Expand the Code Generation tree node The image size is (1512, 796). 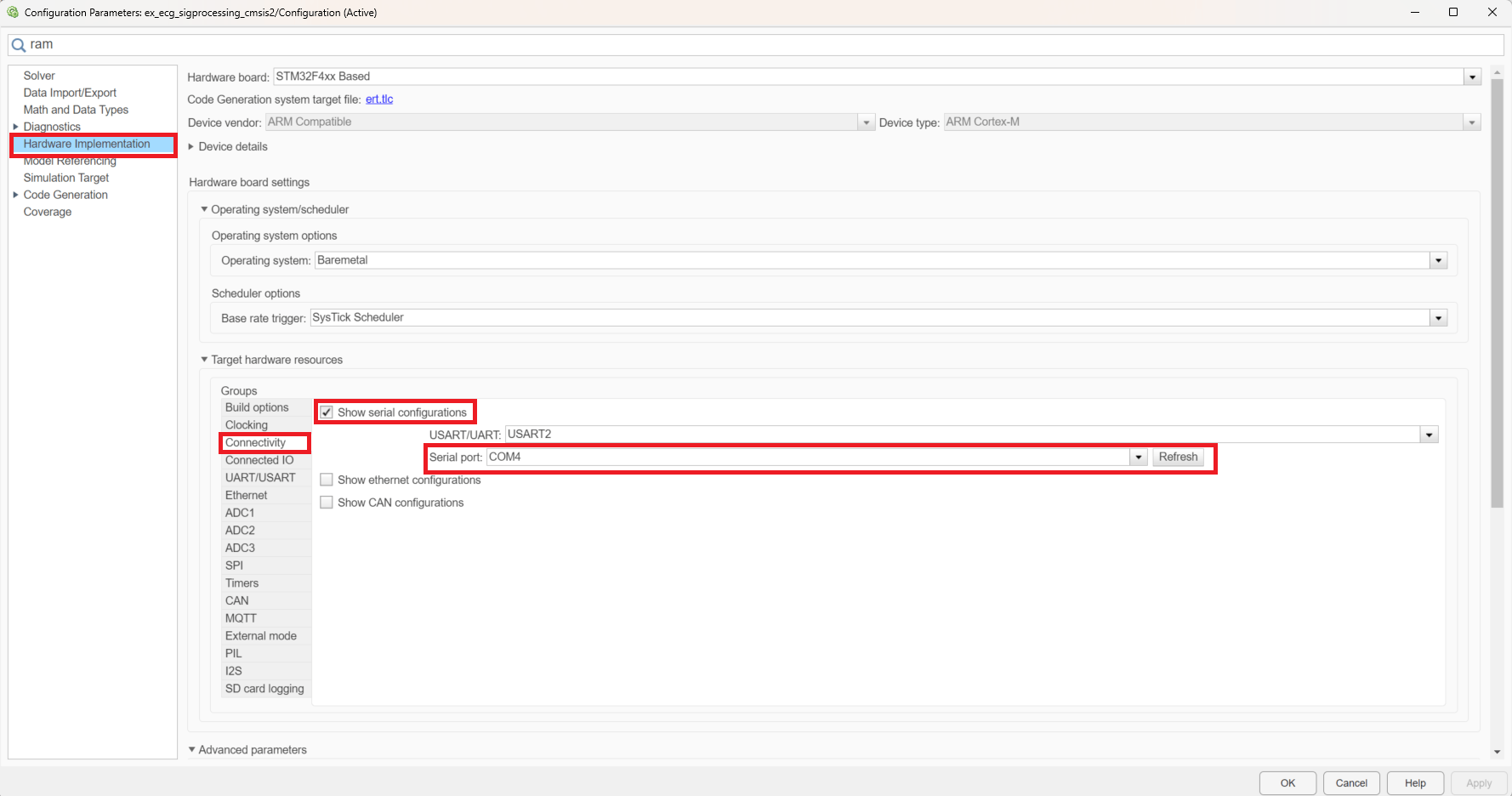15,195
